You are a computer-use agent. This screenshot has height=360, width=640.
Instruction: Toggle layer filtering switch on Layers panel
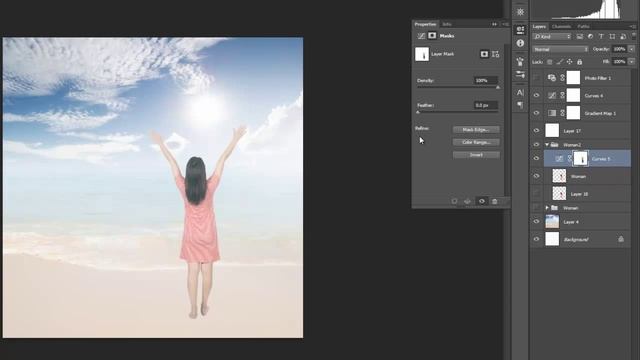coord(633,36)
